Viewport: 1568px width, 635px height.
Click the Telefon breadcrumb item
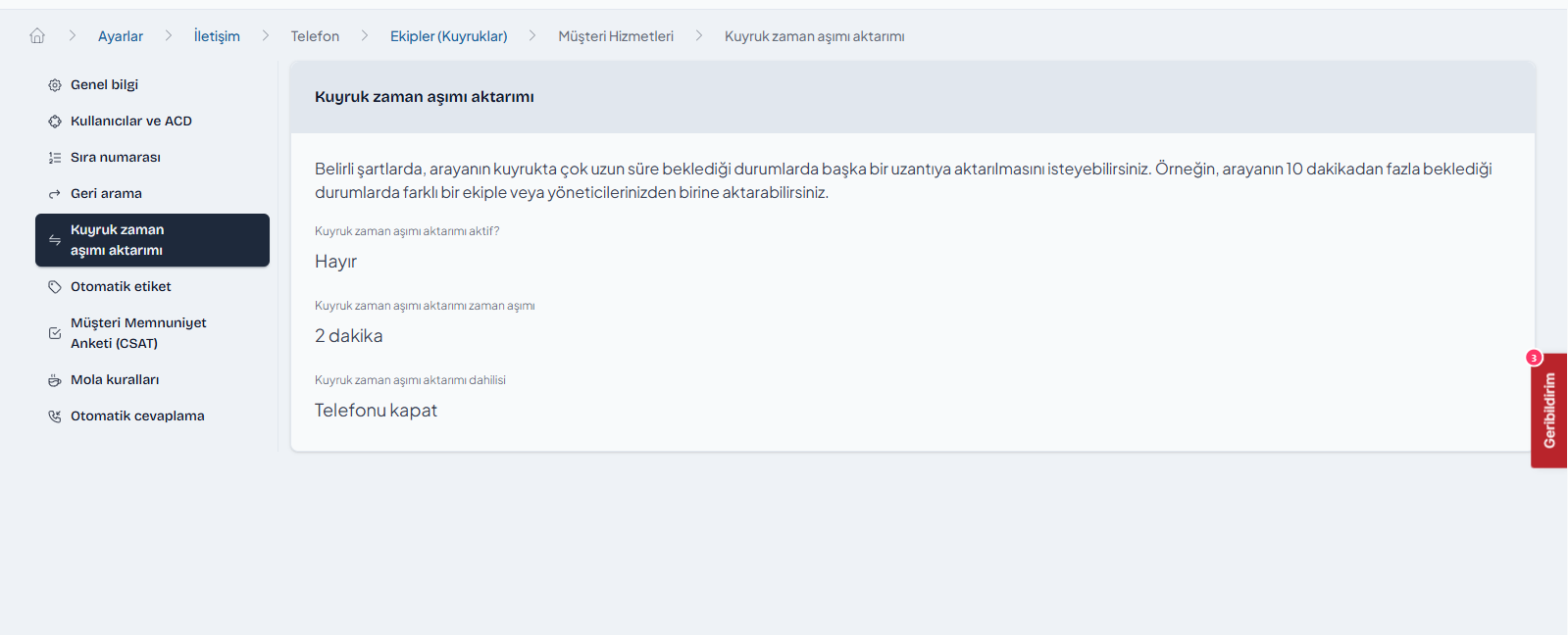click(x=315, y=36)
